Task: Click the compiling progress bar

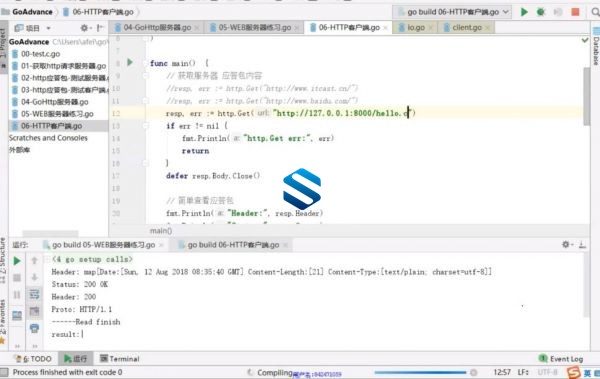Action: 420,372
